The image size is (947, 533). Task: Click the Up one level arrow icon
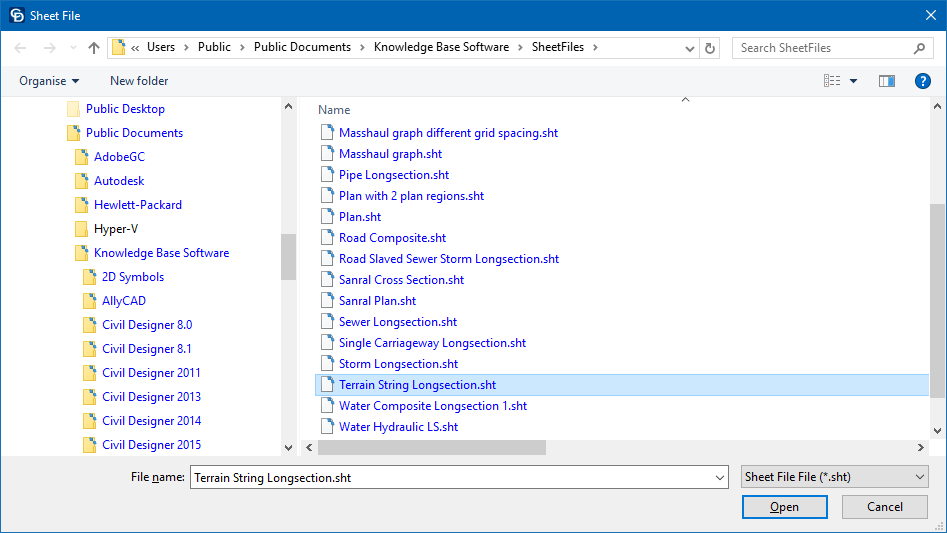(94, 48)
